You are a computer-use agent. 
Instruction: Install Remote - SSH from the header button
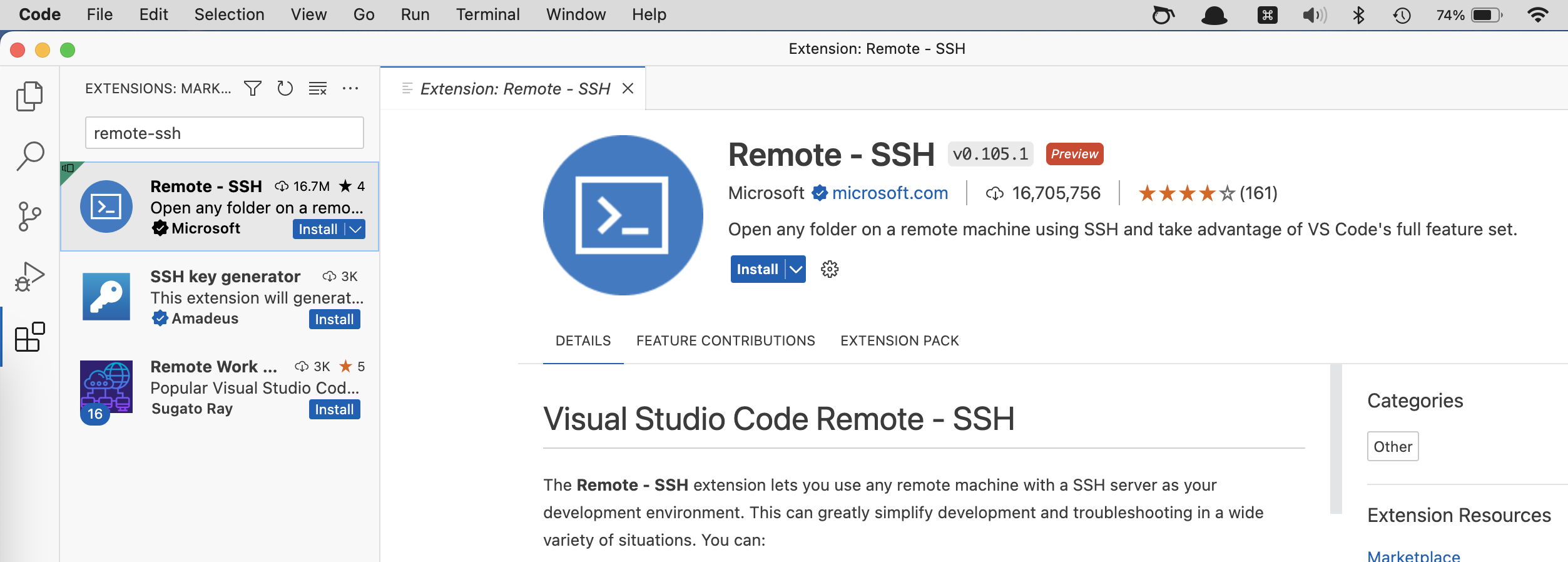pos(757,269)
